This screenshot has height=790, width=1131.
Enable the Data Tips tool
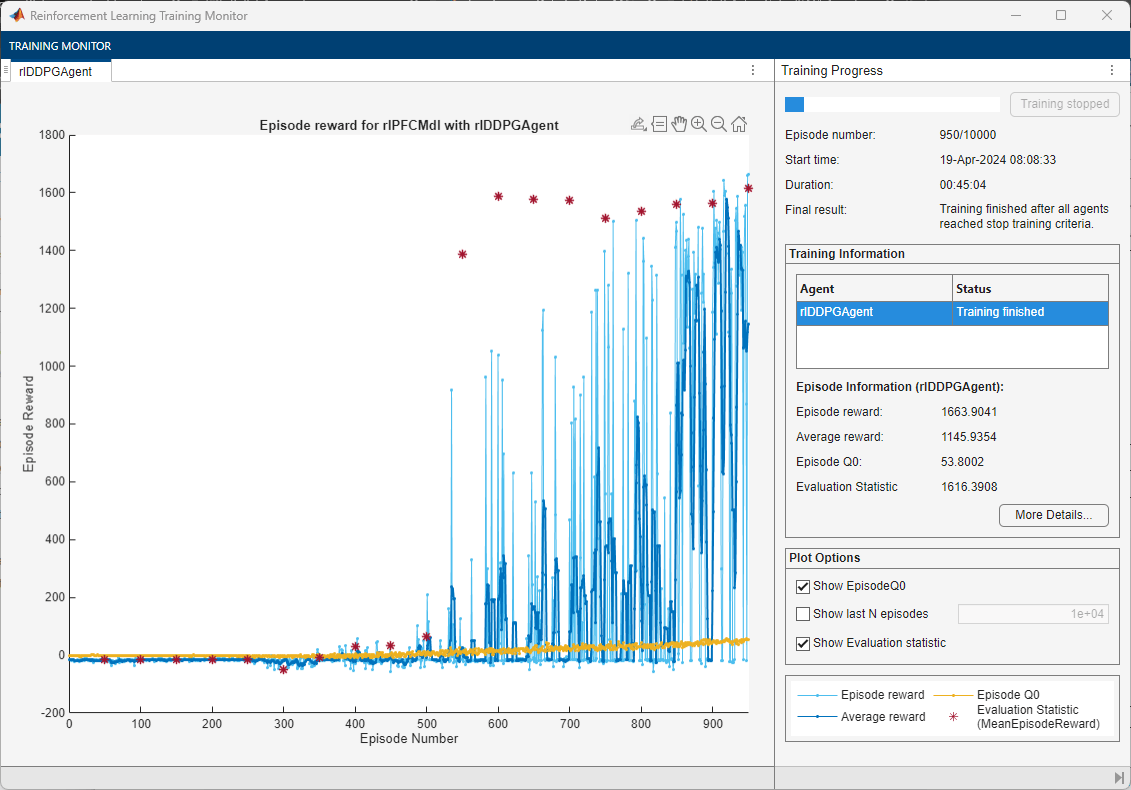(659, 124)
